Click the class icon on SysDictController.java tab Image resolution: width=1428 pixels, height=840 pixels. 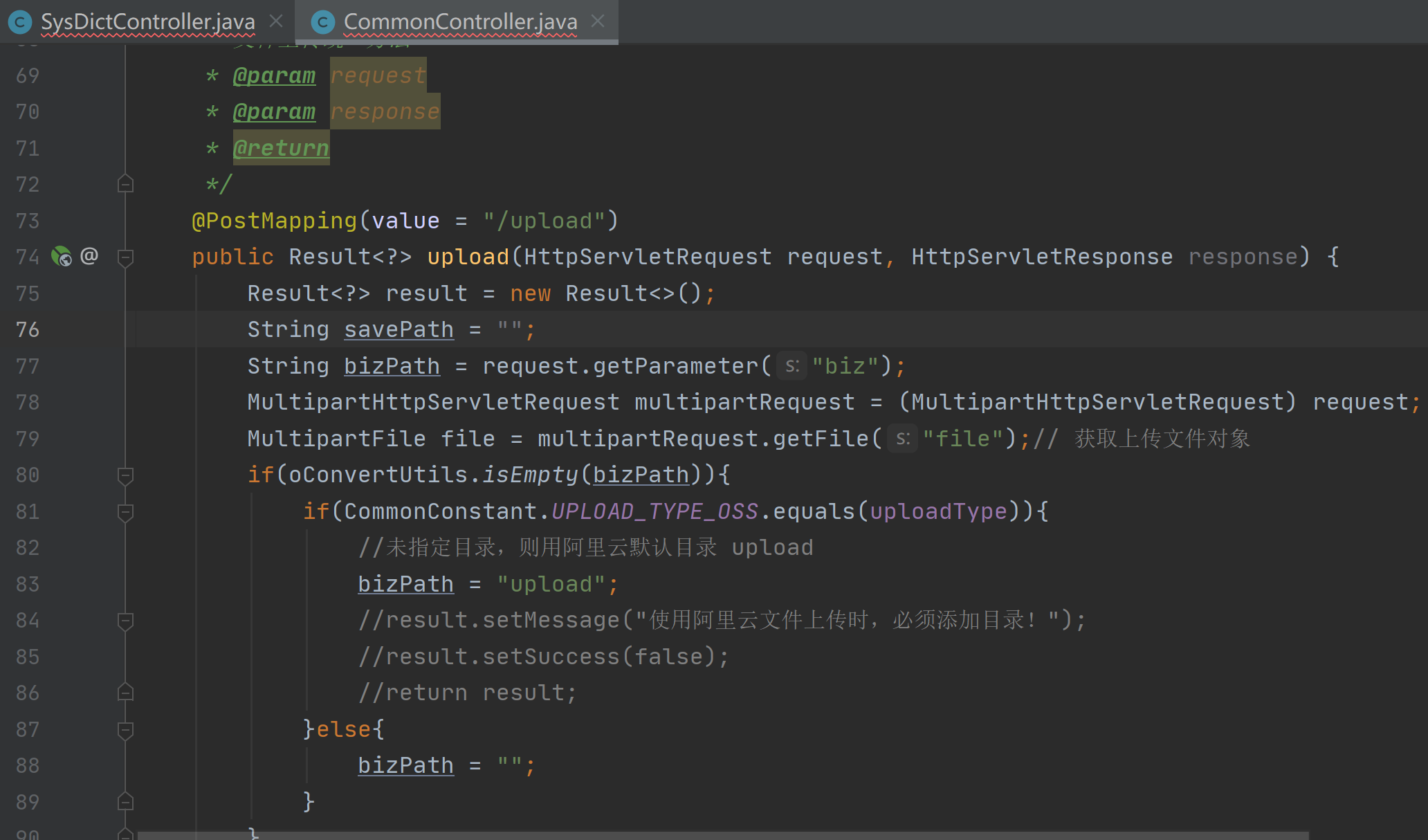tap(20, 21)
